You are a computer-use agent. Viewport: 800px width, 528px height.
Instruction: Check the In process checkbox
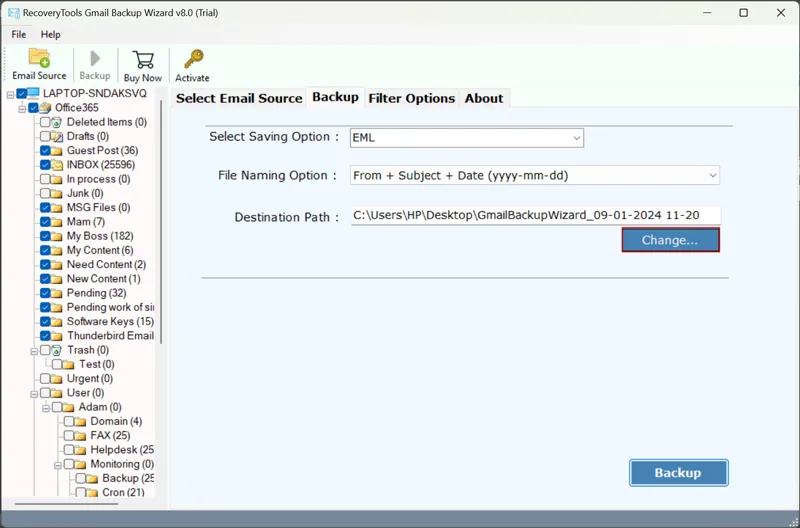pos(45,179)
